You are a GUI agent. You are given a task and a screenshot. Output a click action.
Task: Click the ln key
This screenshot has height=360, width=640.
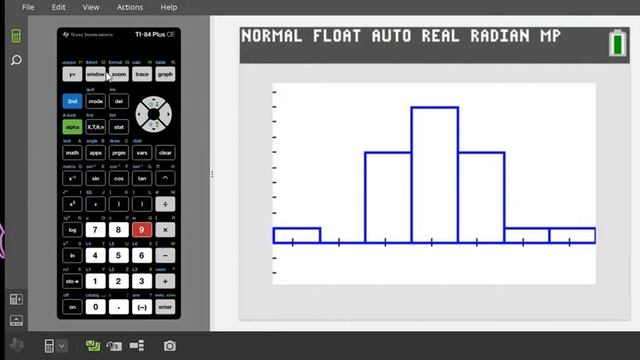click(72, 256)
